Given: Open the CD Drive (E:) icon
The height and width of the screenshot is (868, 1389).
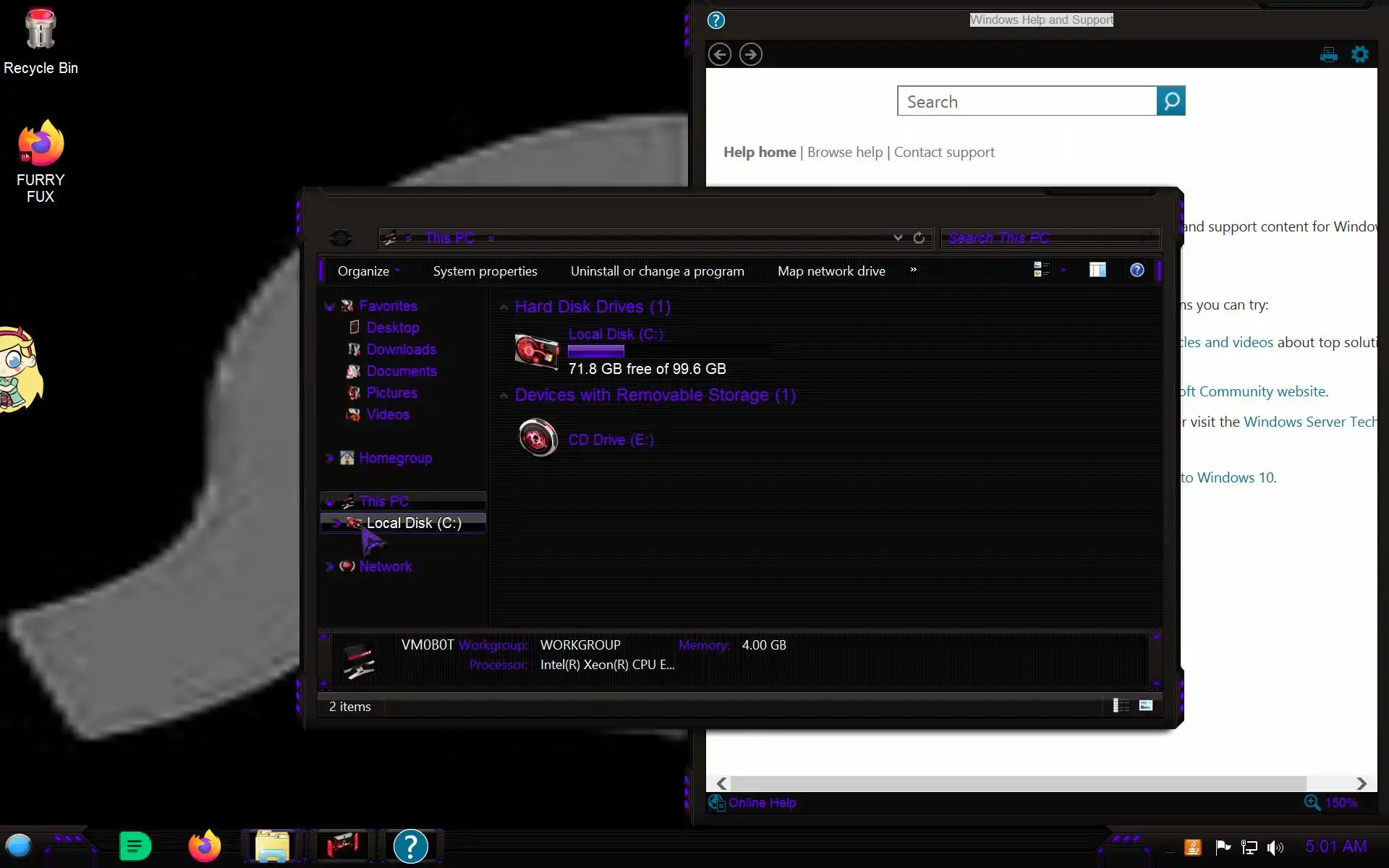Looking at the screenshot, I should click(x=538, y=438).
